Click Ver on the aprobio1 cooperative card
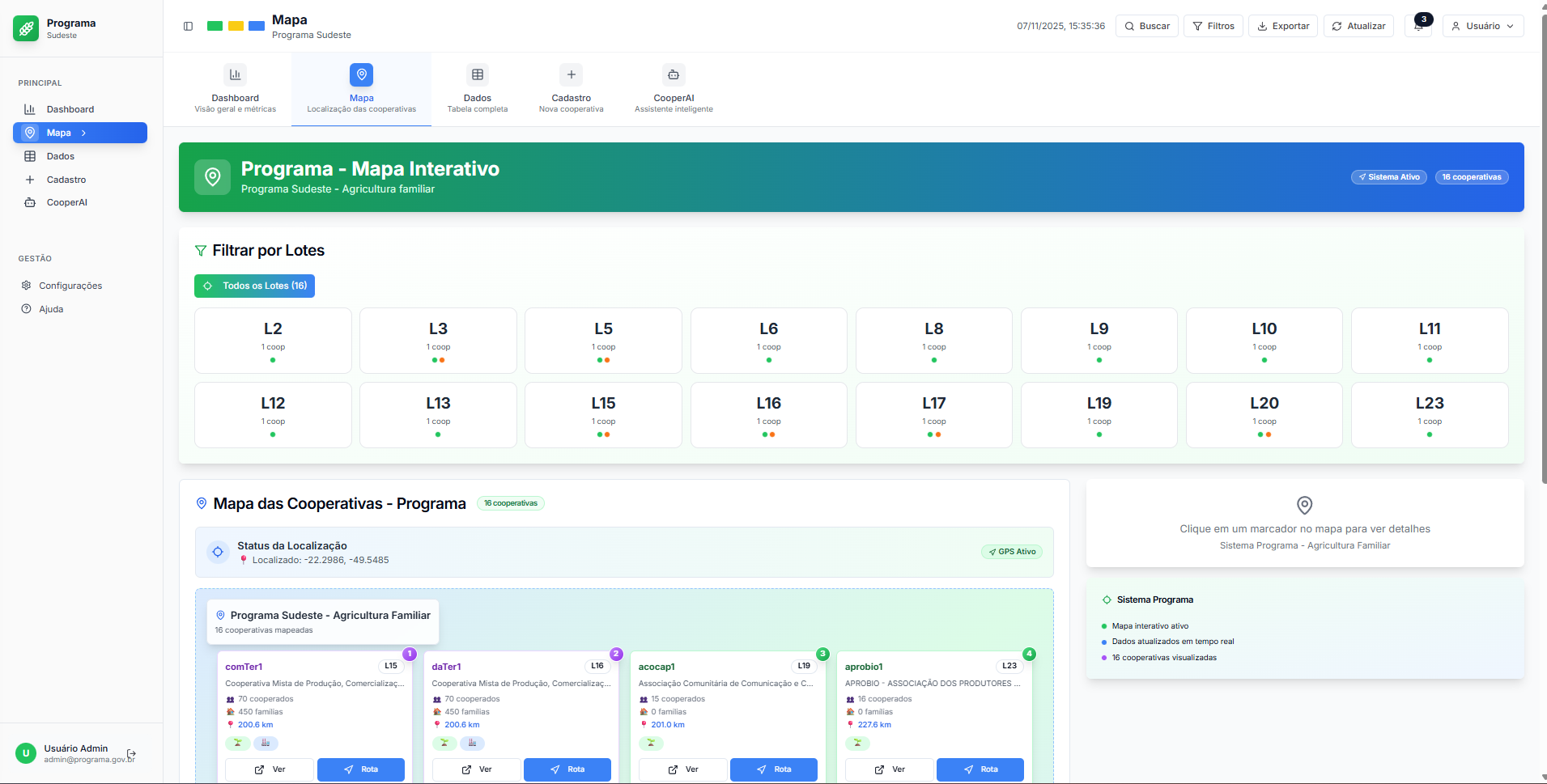1547x784 pixels. click(889, 769)
